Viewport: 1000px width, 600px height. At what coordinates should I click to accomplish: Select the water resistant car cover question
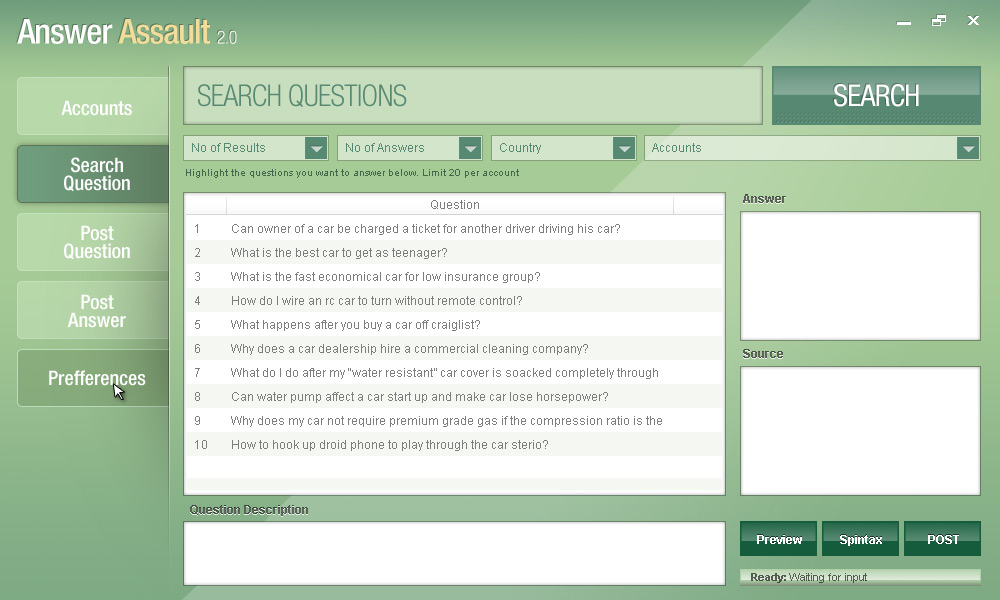point(454,373)
